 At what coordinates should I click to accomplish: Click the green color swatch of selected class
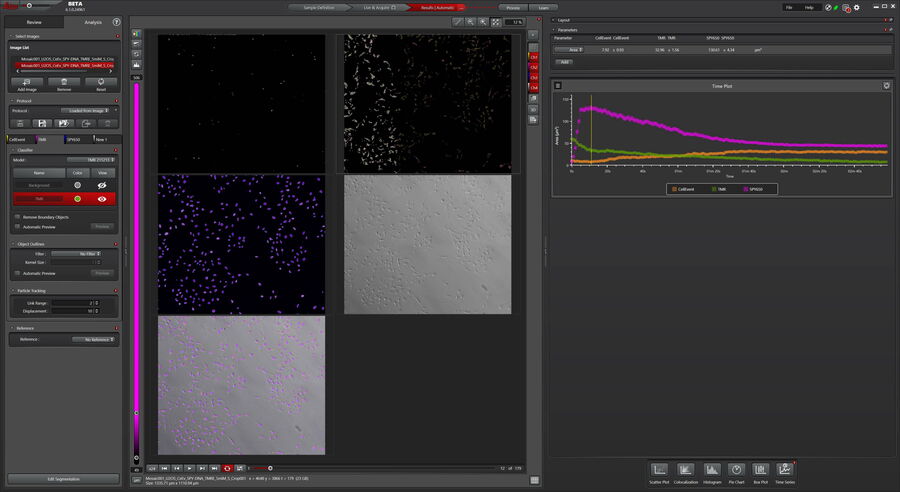coord(77,199)
